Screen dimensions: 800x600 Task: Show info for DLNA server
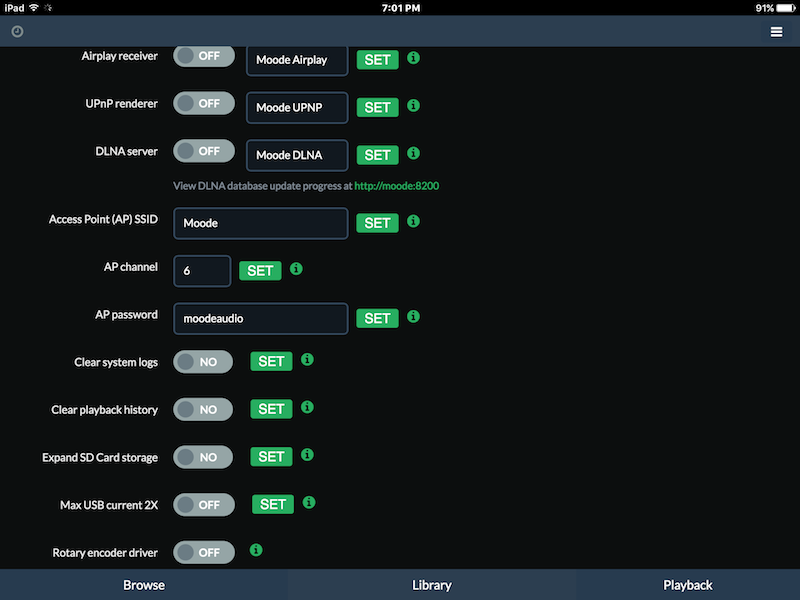(413, 153)
